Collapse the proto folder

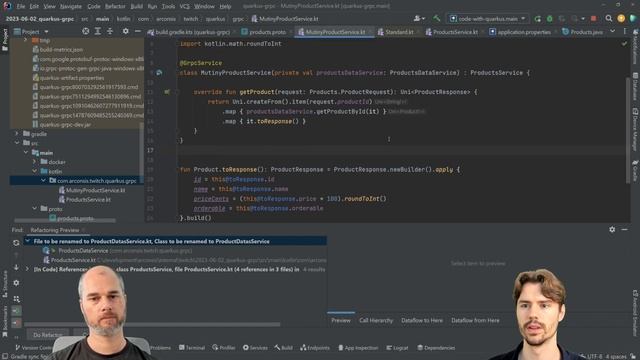pos(35,209)
